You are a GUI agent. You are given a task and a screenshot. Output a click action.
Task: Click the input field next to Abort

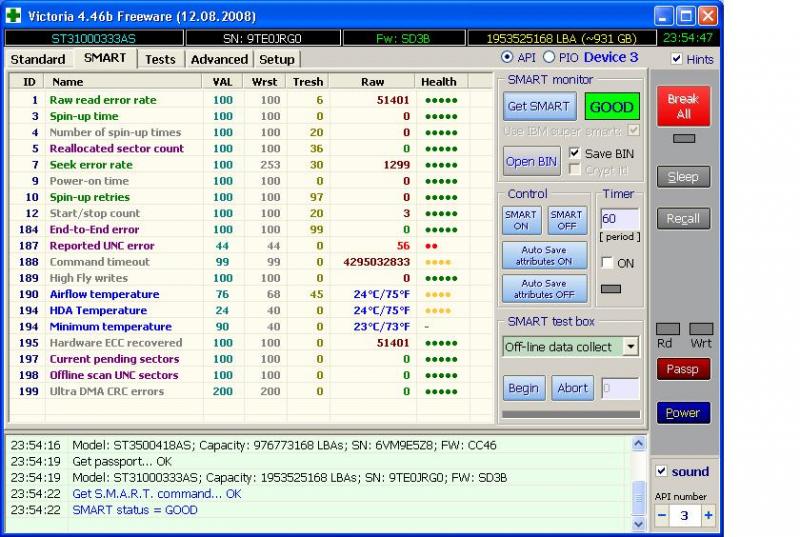[620, 389]
